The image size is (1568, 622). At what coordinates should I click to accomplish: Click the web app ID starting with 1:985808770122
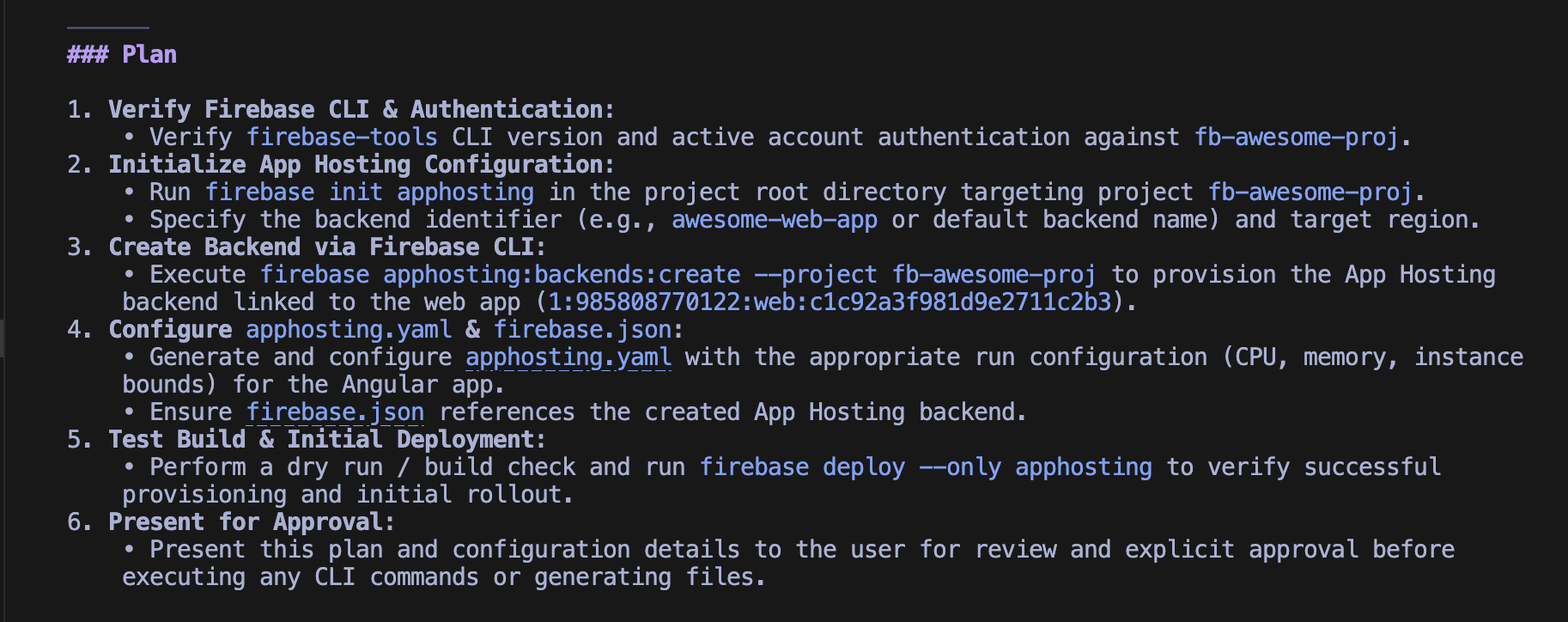tap(830, 302)
